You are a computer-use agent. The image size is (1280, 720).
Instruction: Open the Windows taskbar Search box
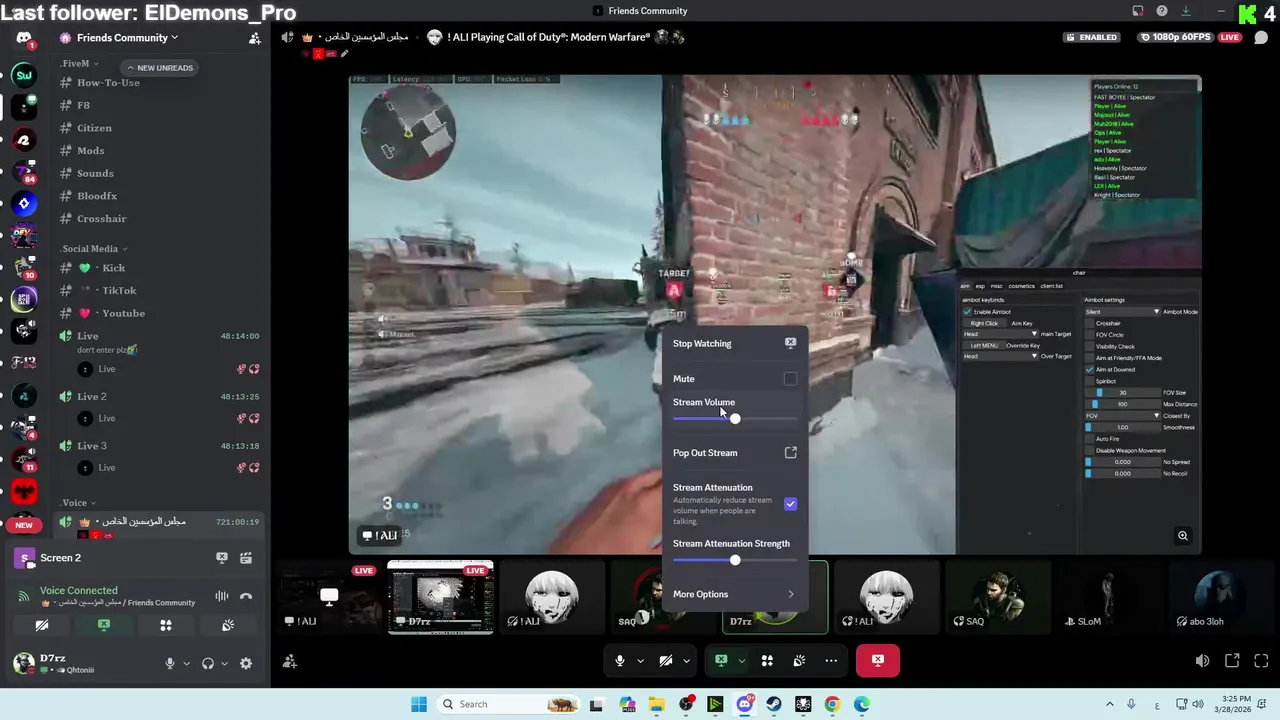click(510, 704)
